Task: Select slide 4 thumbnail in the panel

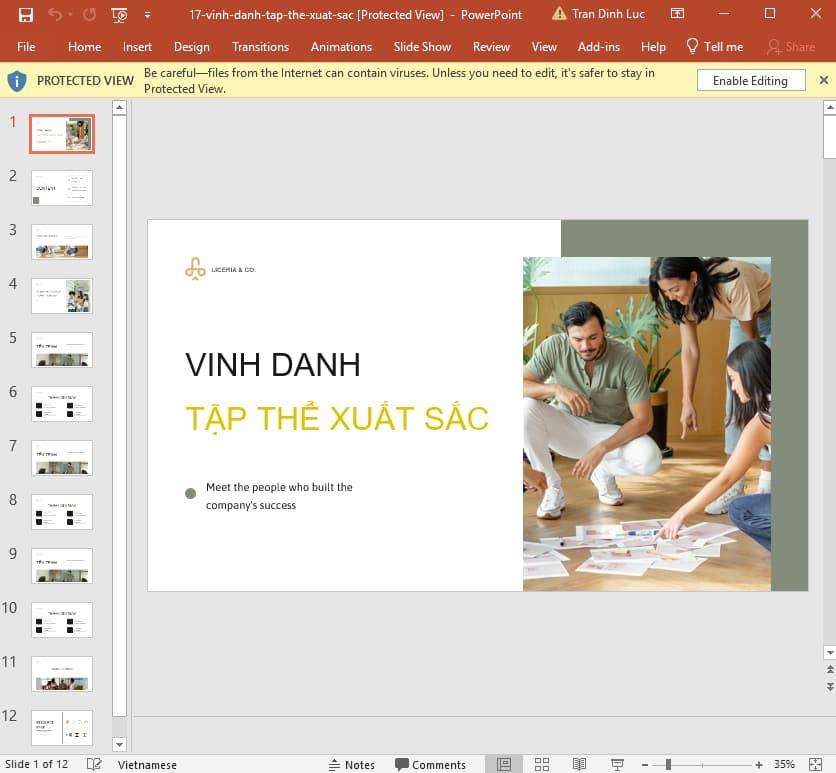Action: pyautogui.click(x=61, y=295)
